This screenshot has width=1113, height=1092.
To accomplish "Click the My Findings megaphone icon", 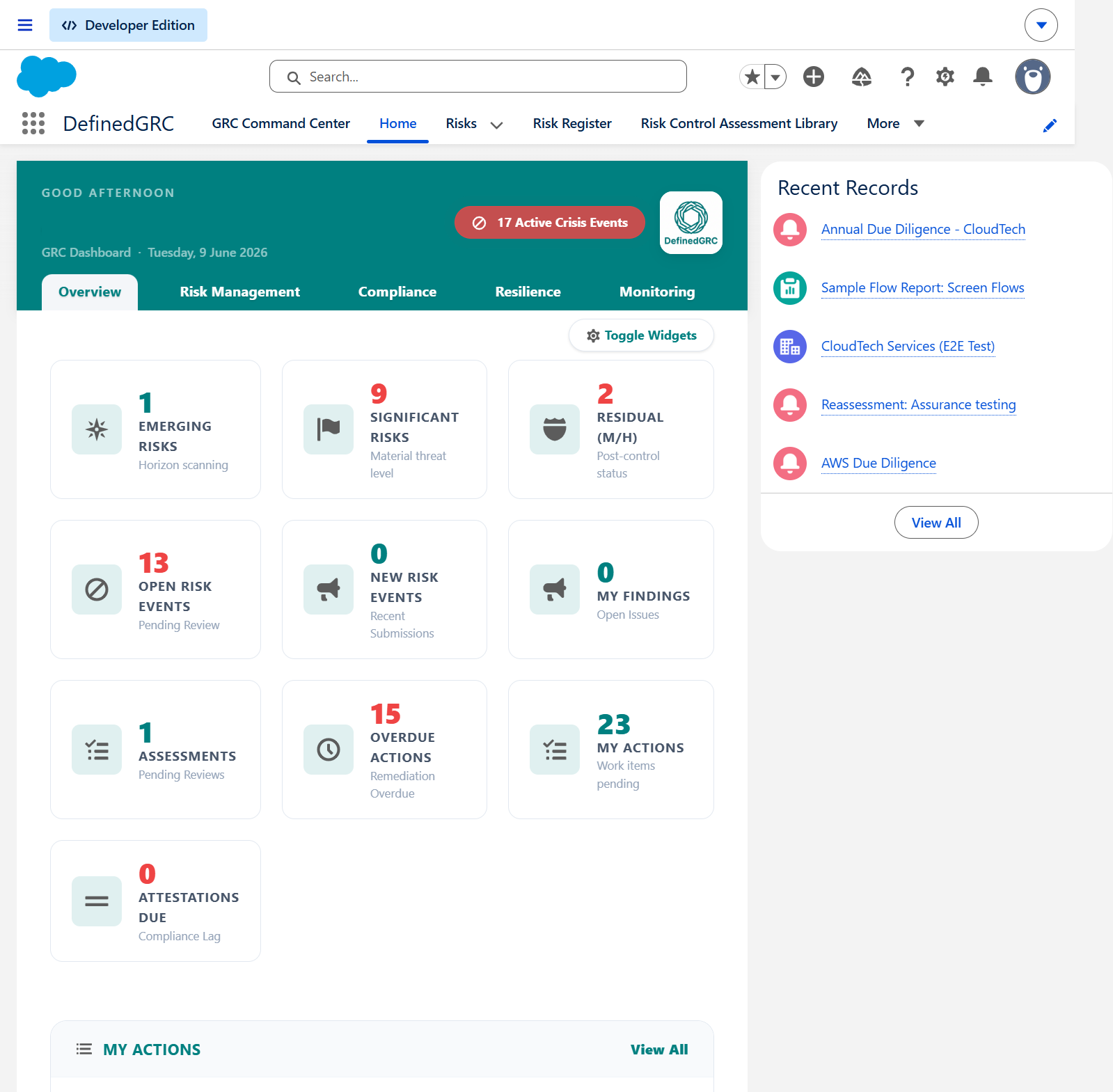I will pos(555,589).
